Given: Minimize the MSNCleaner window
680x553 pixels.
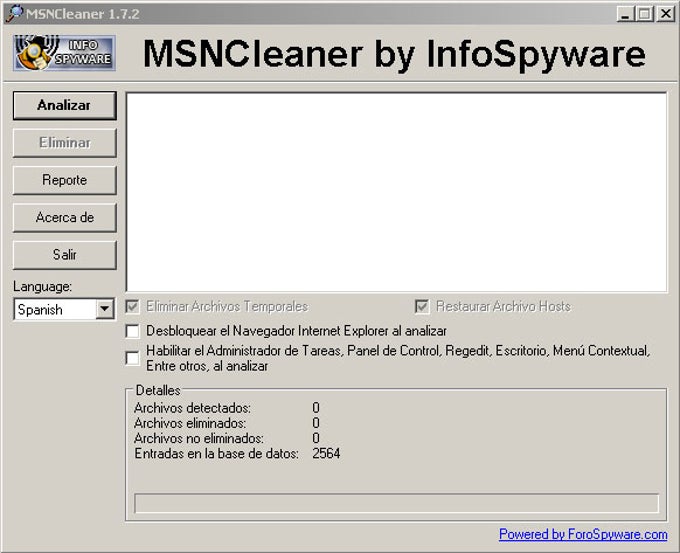Looking at the screenshot, I should coord(625,14).
